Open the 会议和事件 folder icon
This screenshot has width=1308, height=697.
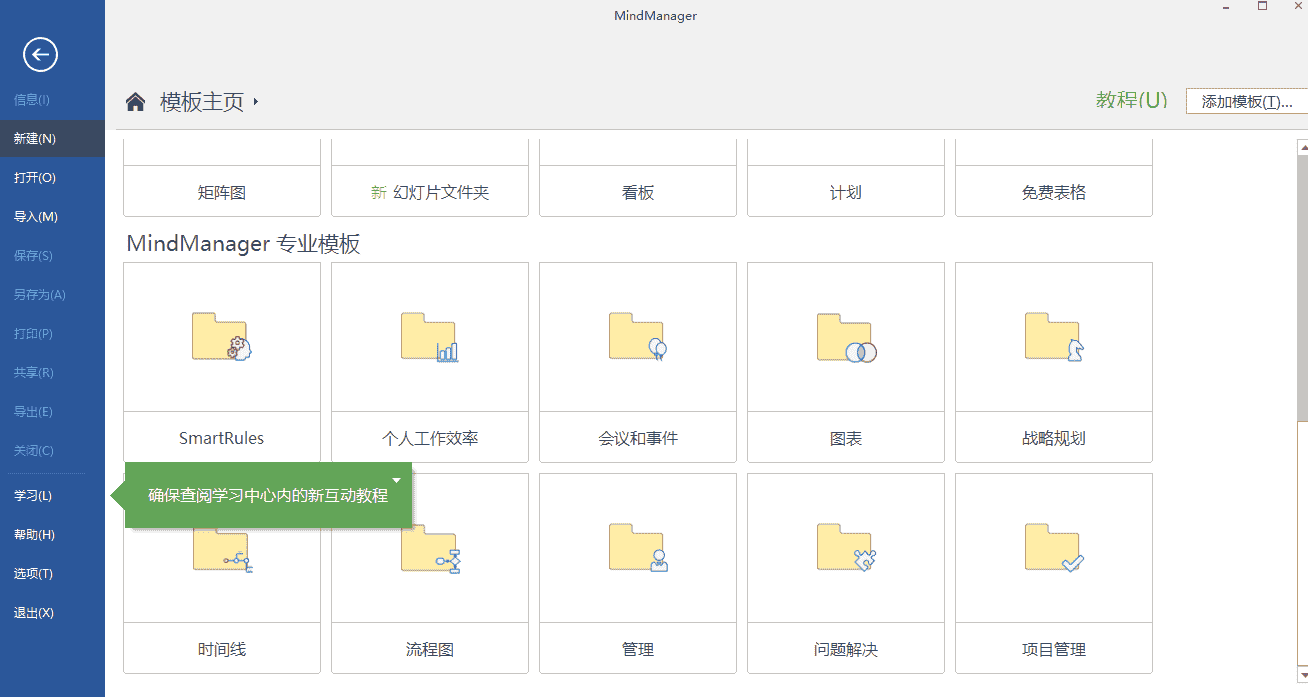[x=637, y=337]
